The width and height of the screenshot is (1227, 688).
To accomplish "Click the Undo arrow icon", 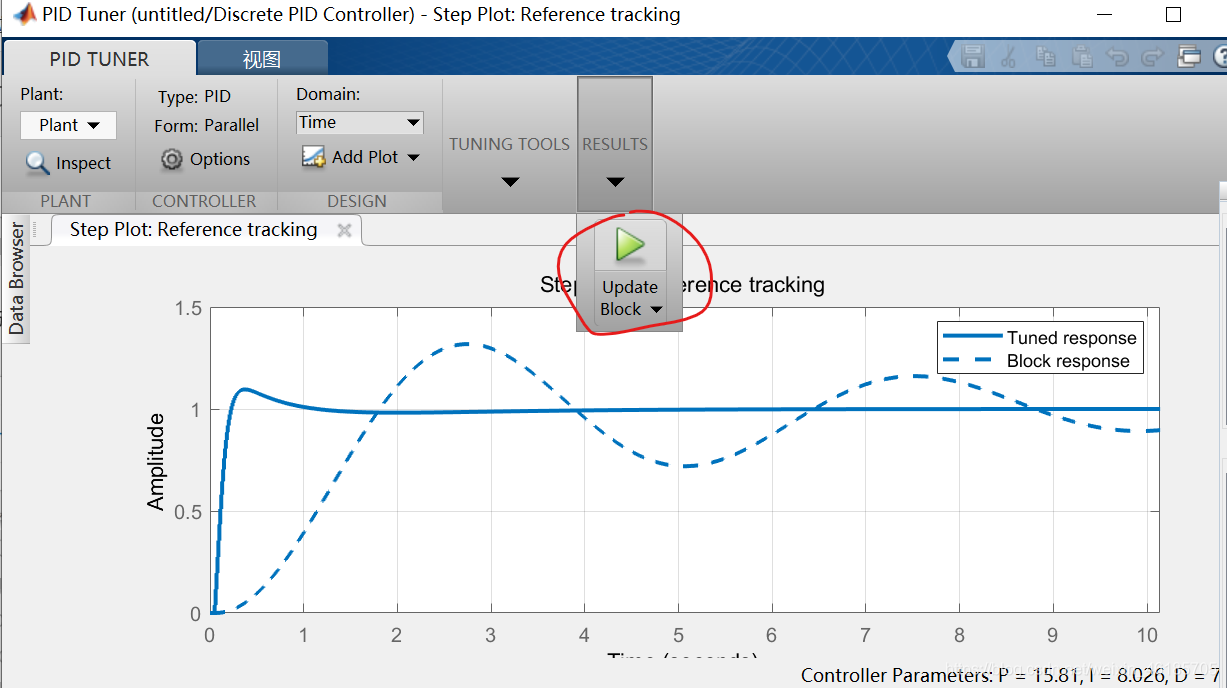I will (x=1117, y=57).
